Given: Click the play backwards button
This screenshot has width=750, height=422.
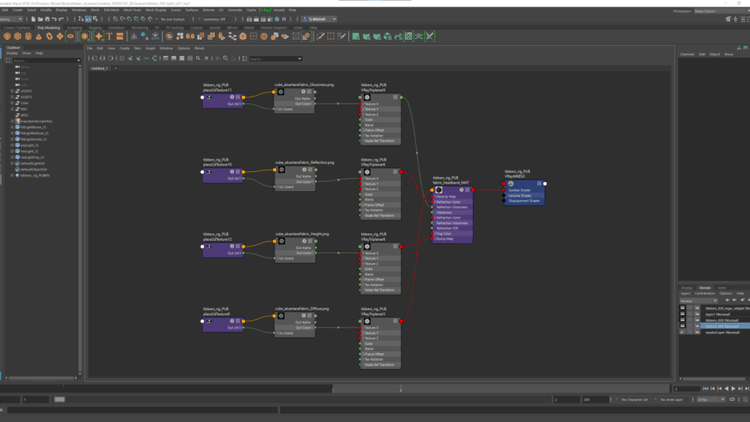Looking at the screenshot, I should point(727,389).
